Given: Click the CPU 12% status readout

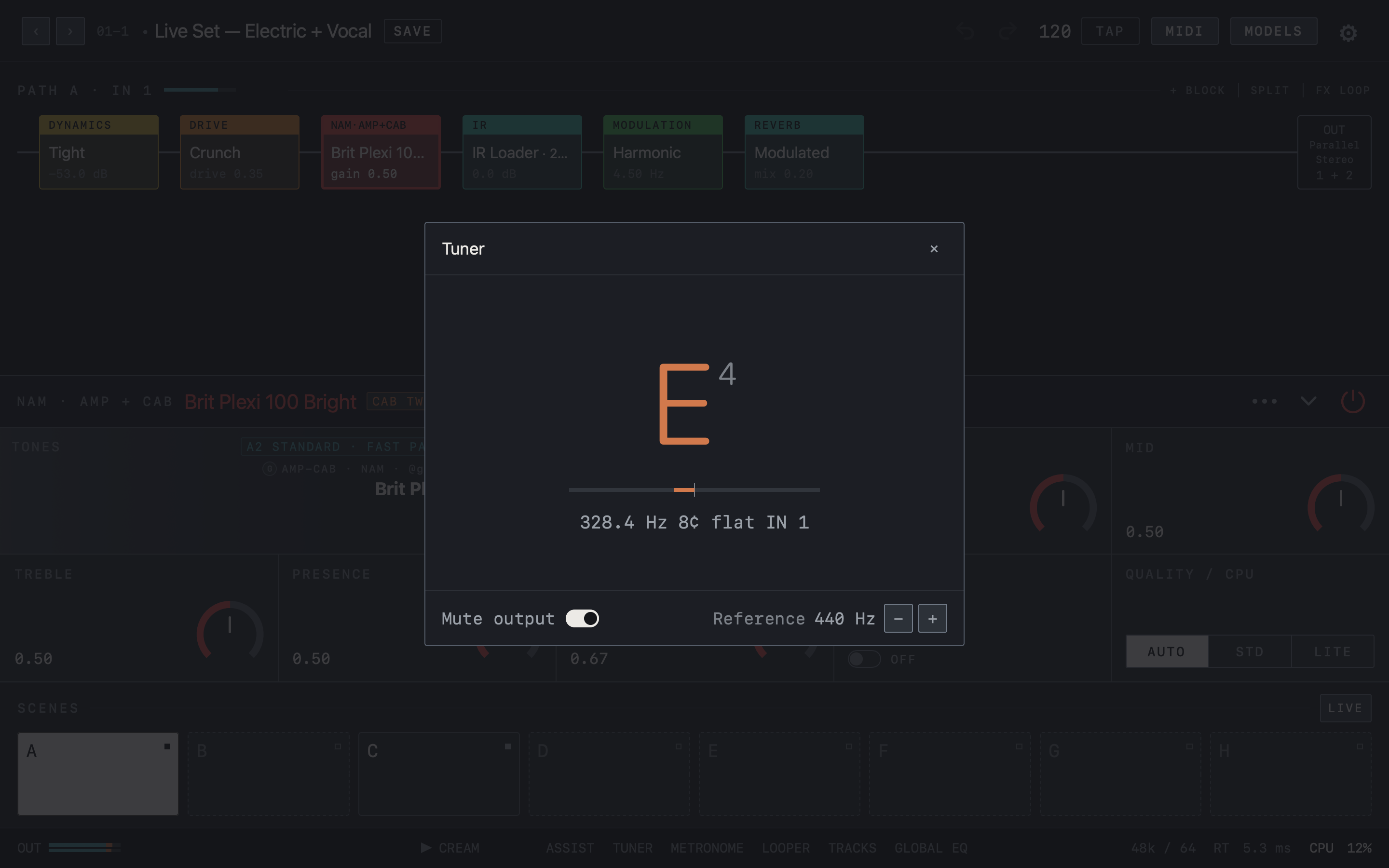Looking at the screenshot, I should click(x=1340, y=848).
